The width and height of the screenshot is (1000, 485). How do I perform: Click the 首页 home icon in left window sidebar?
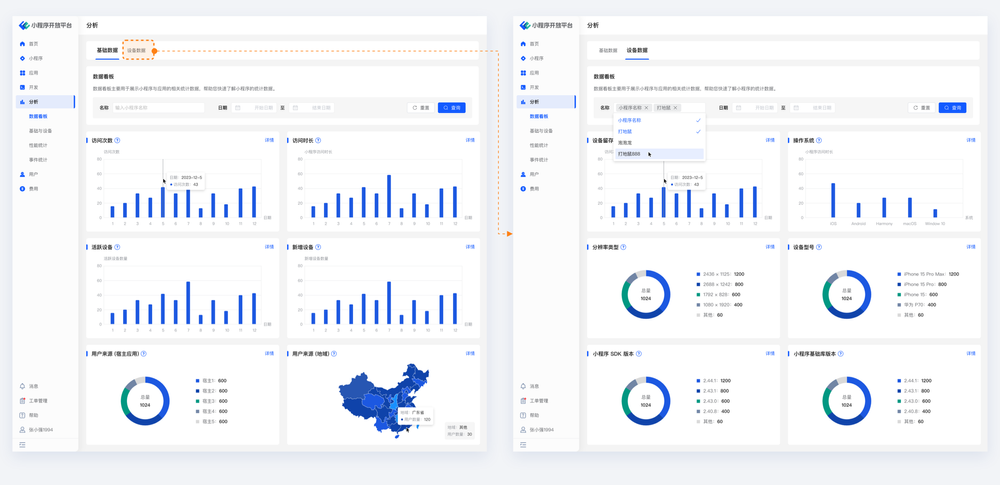(x=22, y=44)
